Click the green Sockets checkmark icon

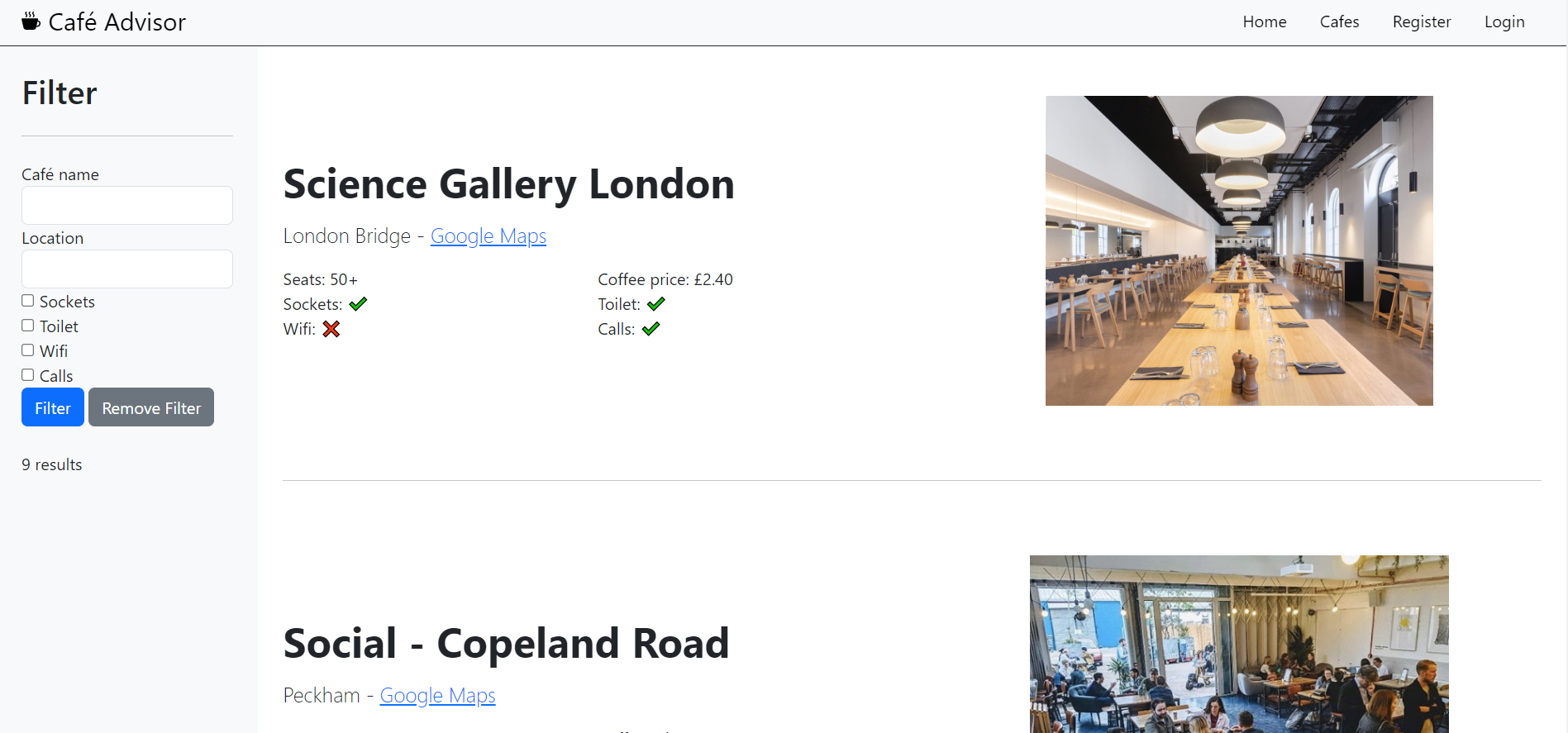tap(358, 304)
